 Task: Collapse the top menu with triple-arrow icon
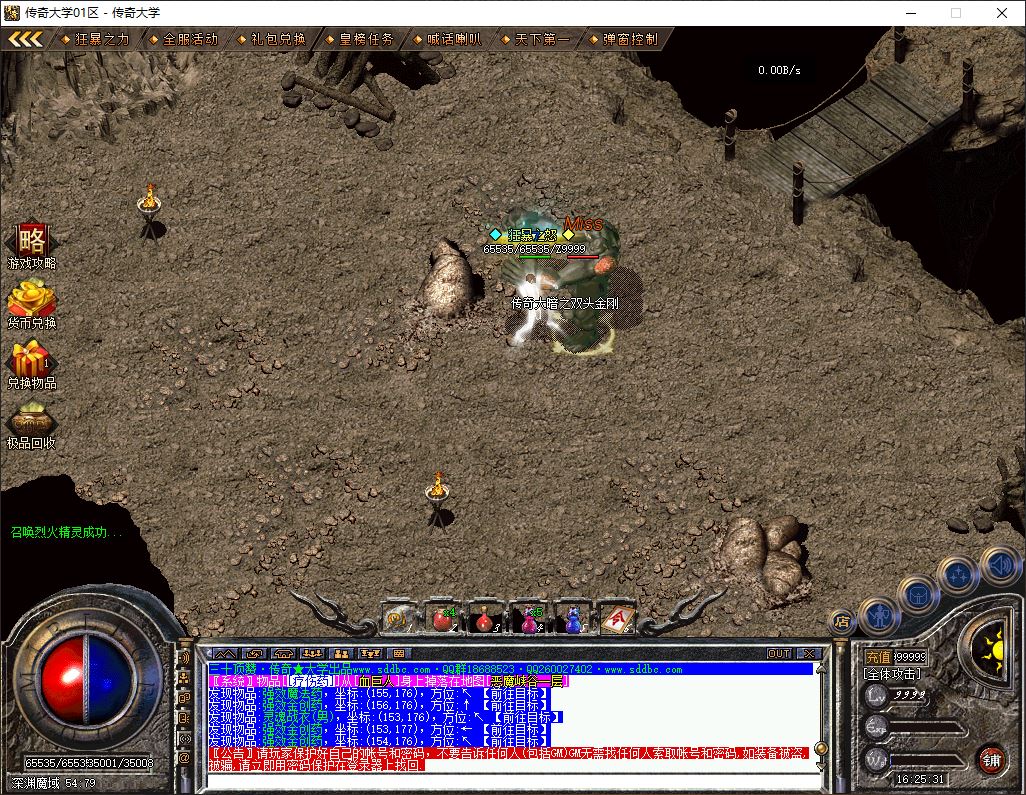click(x=25, y=39)
